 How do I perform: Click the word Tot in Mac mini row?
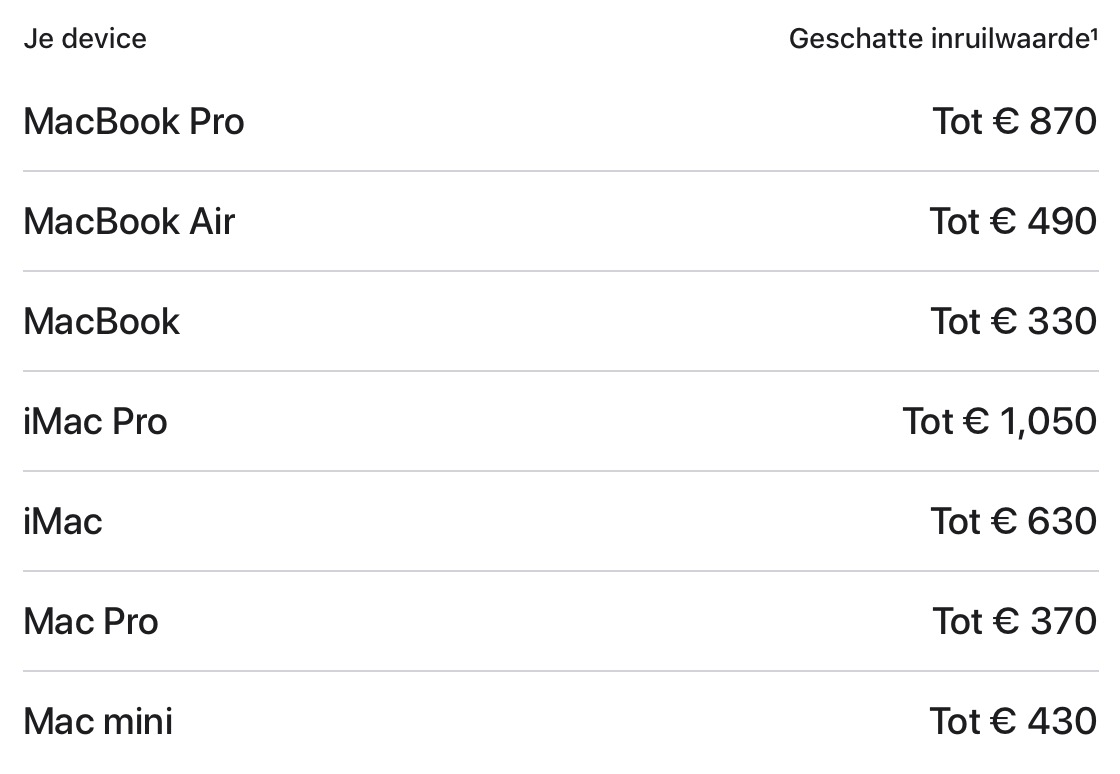pyautogui.click(x=955, y=721)
